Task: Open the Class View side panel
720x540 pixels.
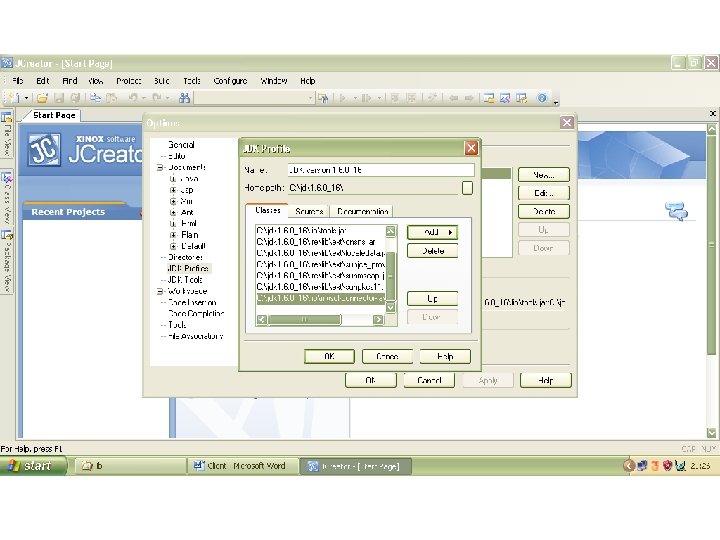Action: pos(7,198)
